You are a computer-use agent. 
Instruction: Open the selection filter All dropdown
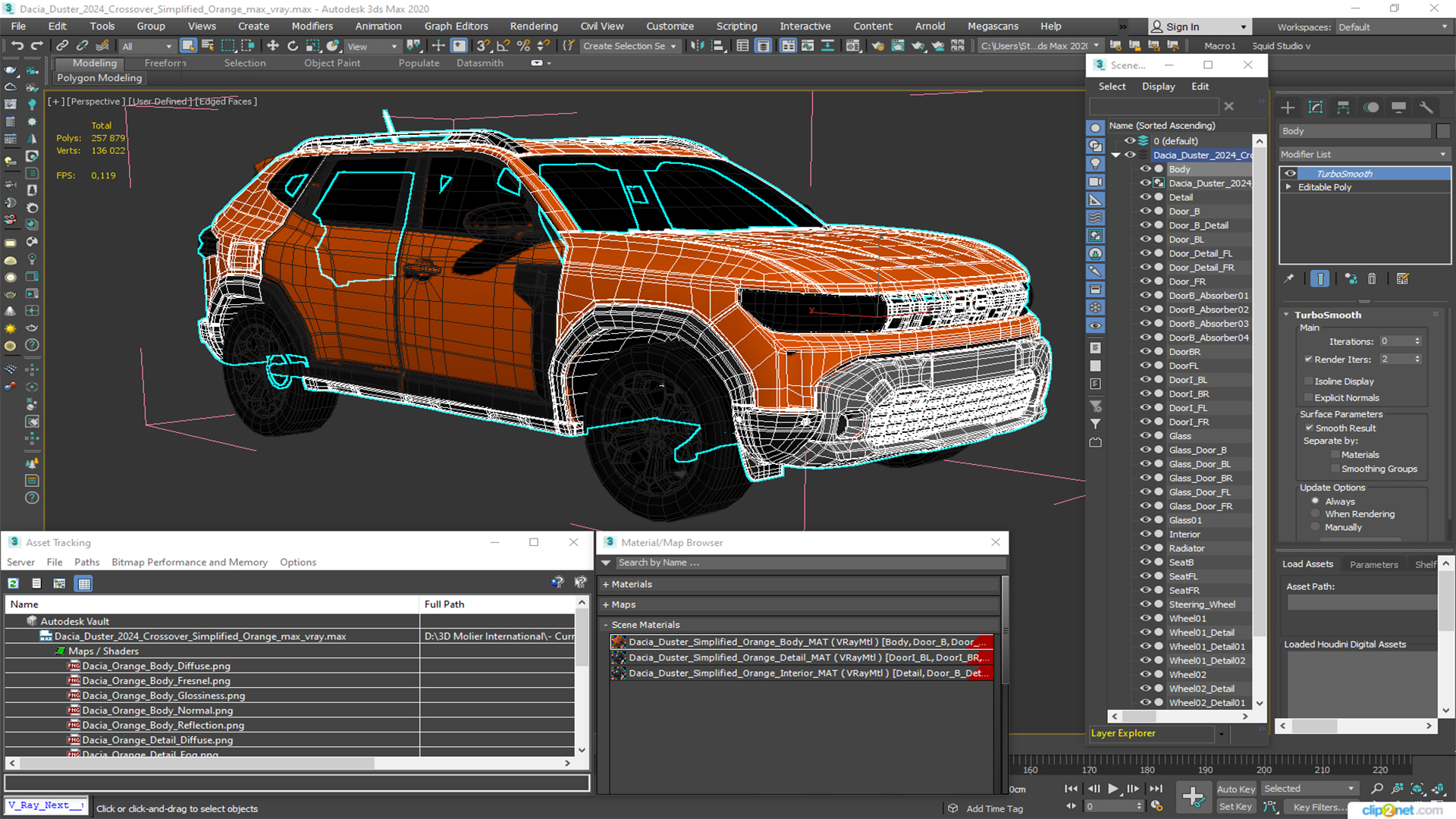[146, 46]
